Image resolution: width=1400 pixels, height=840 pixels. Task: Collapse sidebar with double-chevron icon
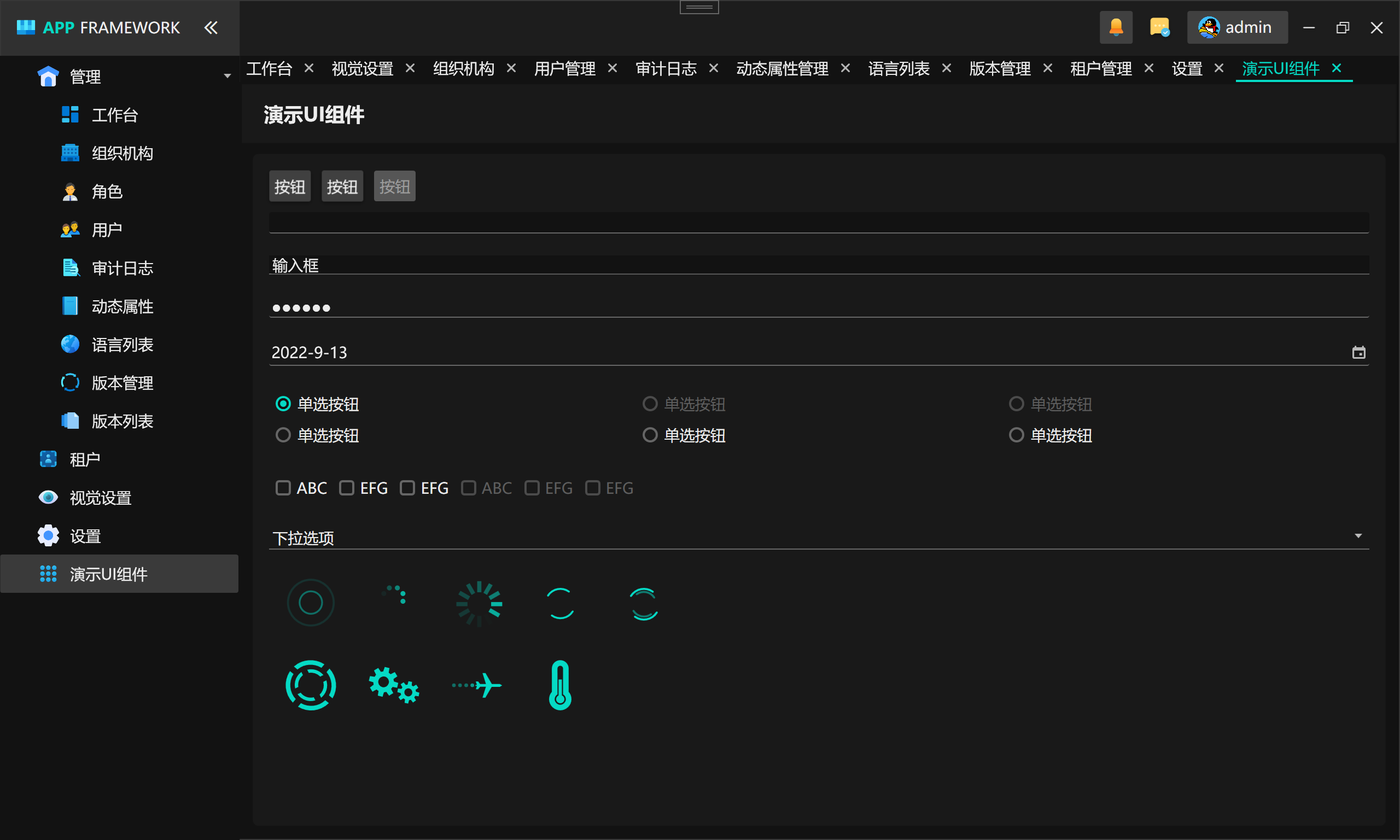coord(211,27)
